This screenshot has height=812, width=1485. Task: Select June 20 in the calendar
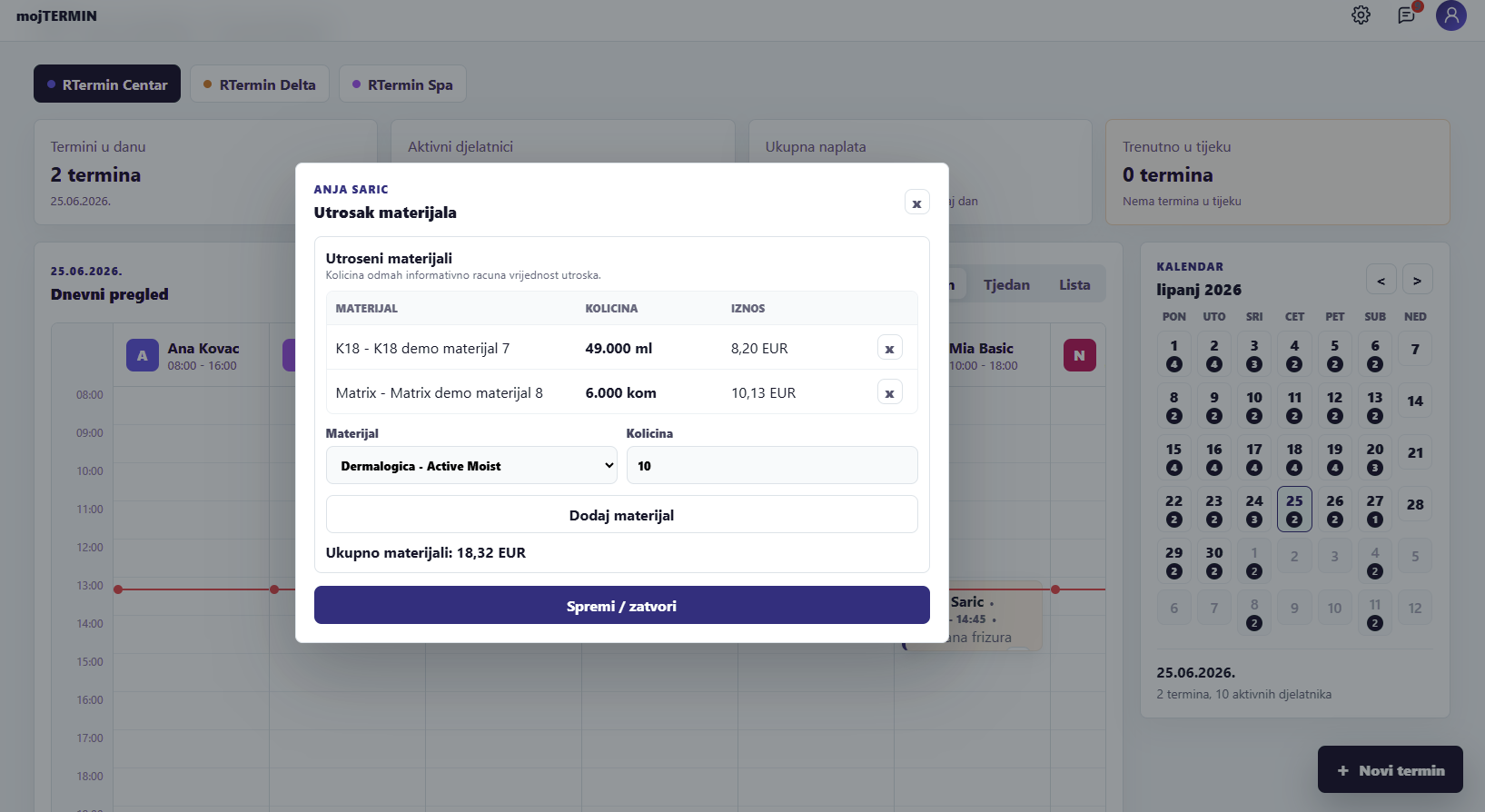1375,457
